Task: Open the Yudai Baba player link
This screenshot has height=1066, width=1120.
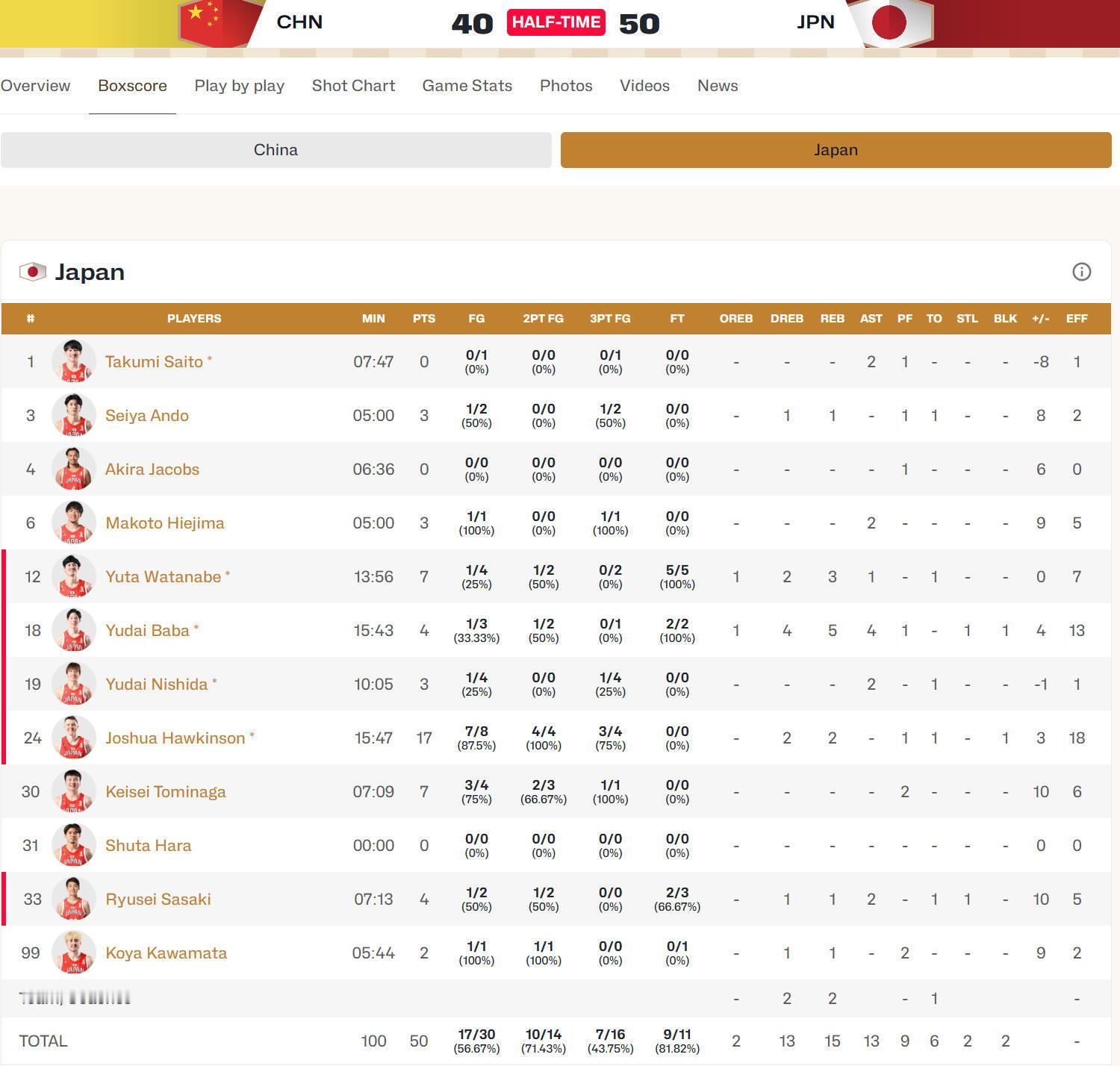Action: [x=147, y=631]
